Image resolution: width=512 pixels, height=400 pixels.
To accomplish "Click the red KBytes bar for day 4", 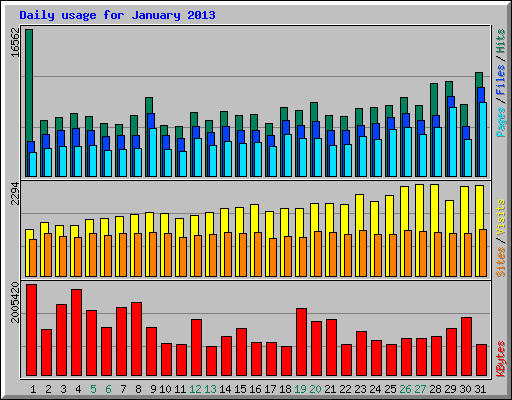I will (x=76, y=333).
